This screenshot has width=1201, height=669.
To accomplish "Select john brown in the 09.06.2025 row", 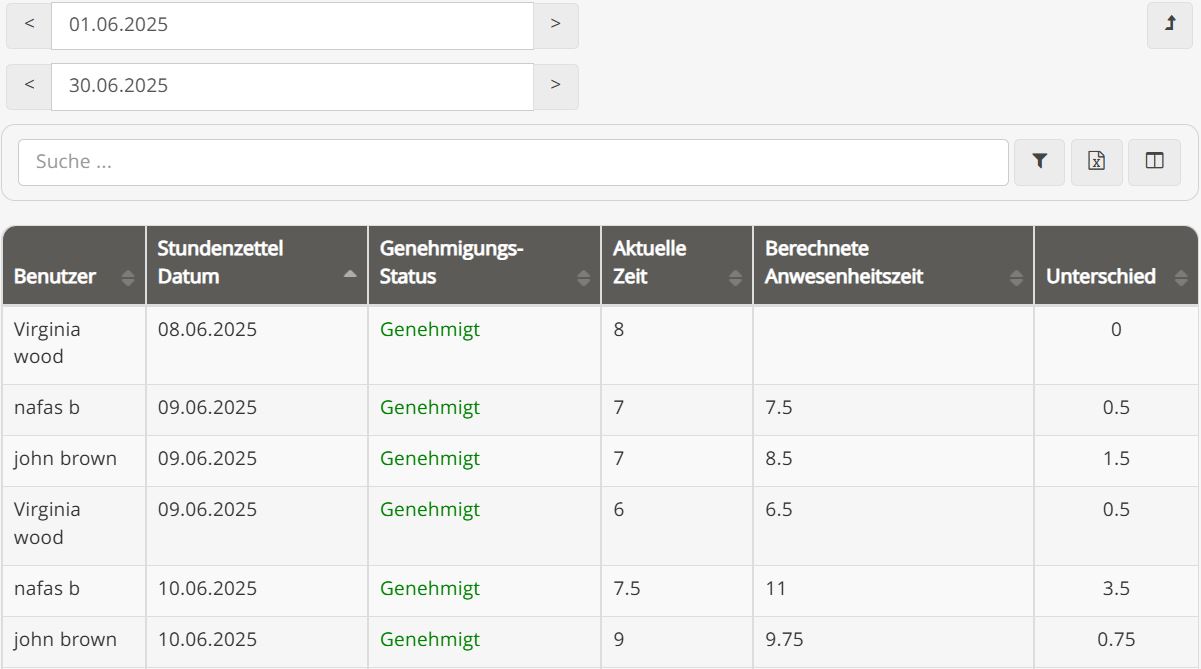I will point(65,458).
